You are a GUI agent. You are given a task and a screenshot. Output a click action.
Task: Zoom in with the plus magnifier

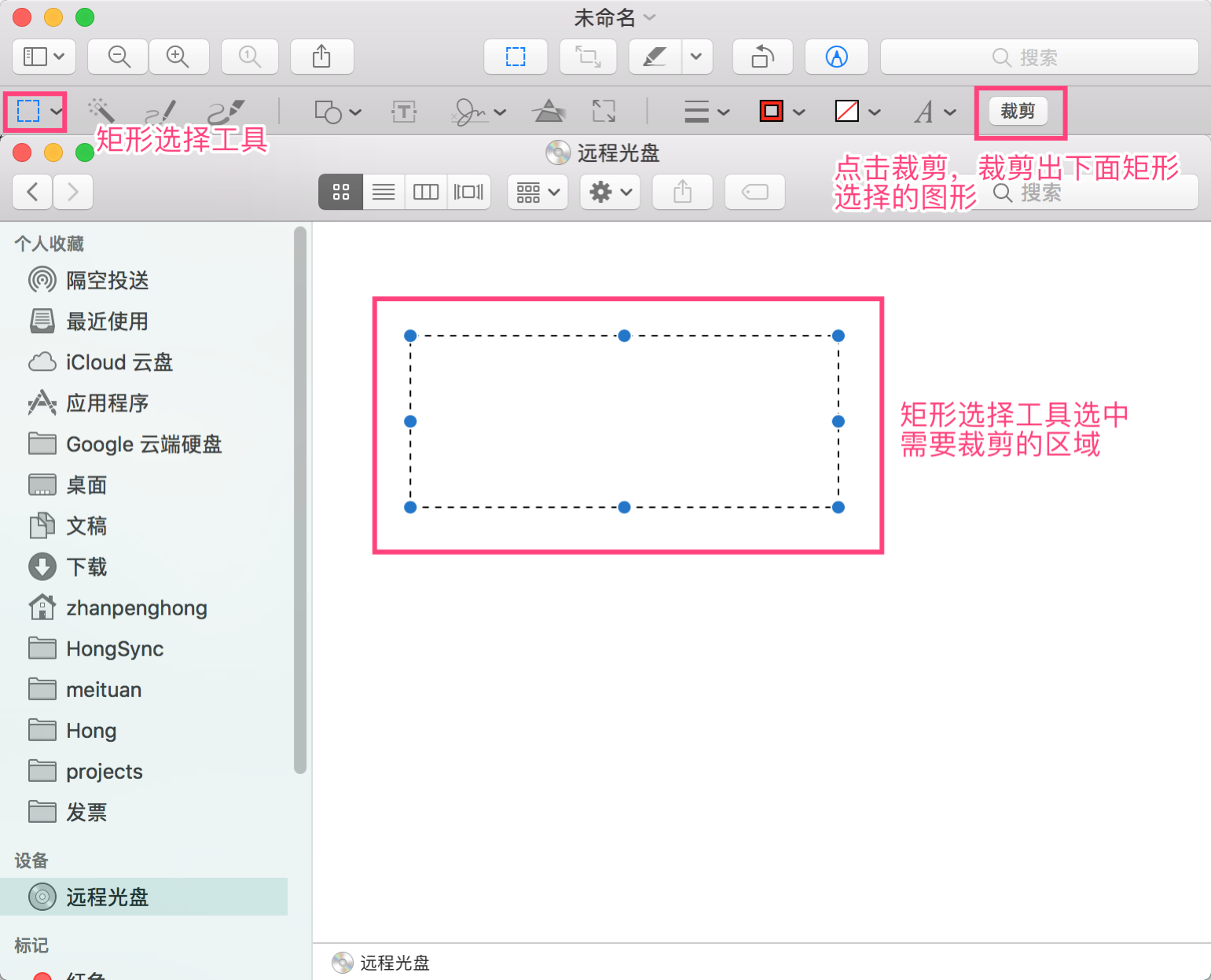[x=178, y=57]
